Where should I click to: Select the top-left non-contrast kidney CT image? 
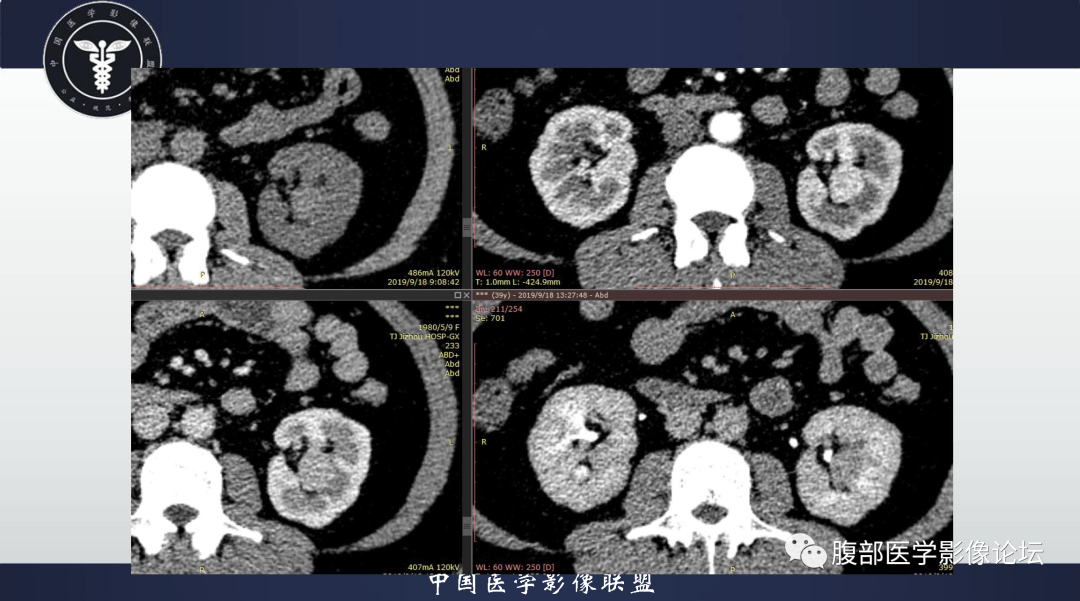coord(296,178)
